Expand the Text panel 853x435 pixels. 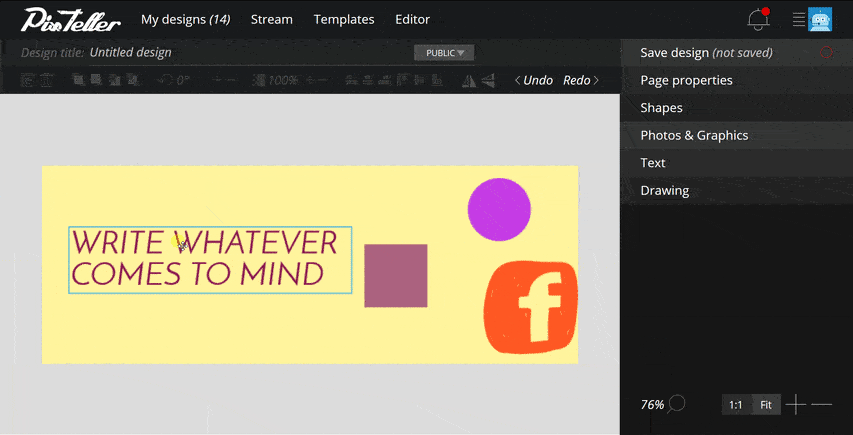click(737, 163)
